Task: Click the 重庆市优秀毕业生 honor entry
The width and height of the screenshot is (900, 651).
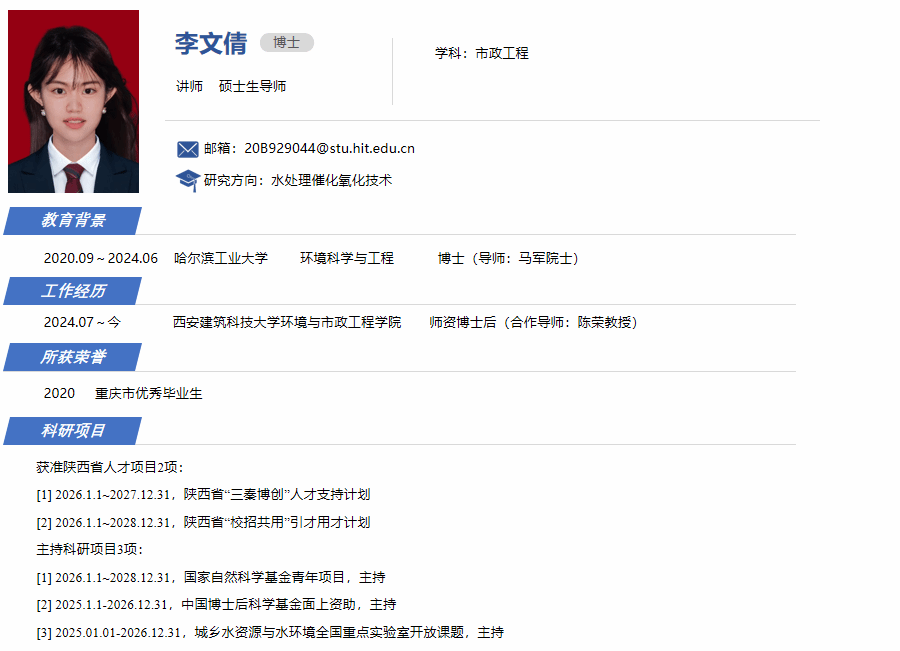Action: pyautogui.click(x=149, y=393)
